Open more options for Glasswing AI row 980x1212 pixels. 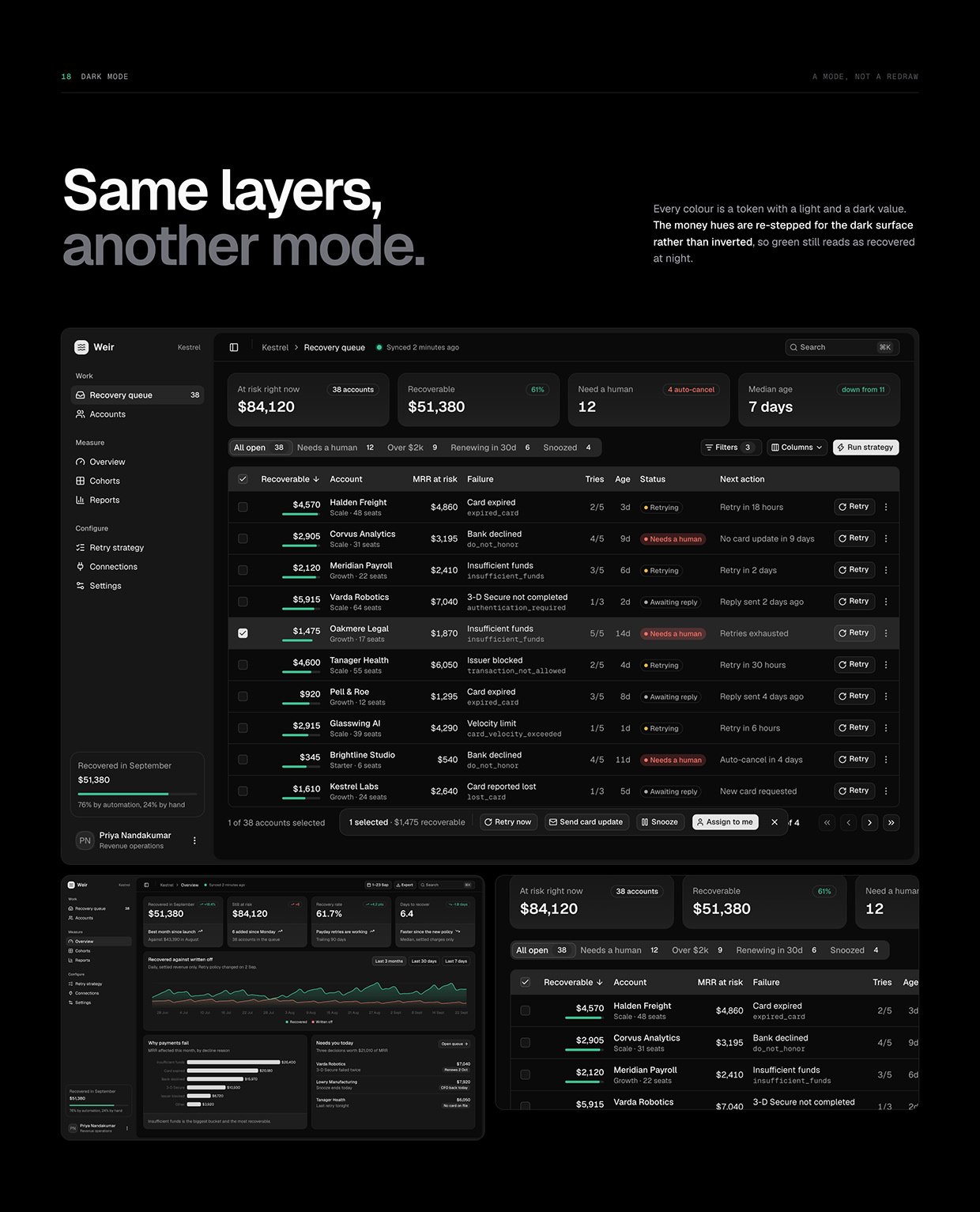(886, 728)
